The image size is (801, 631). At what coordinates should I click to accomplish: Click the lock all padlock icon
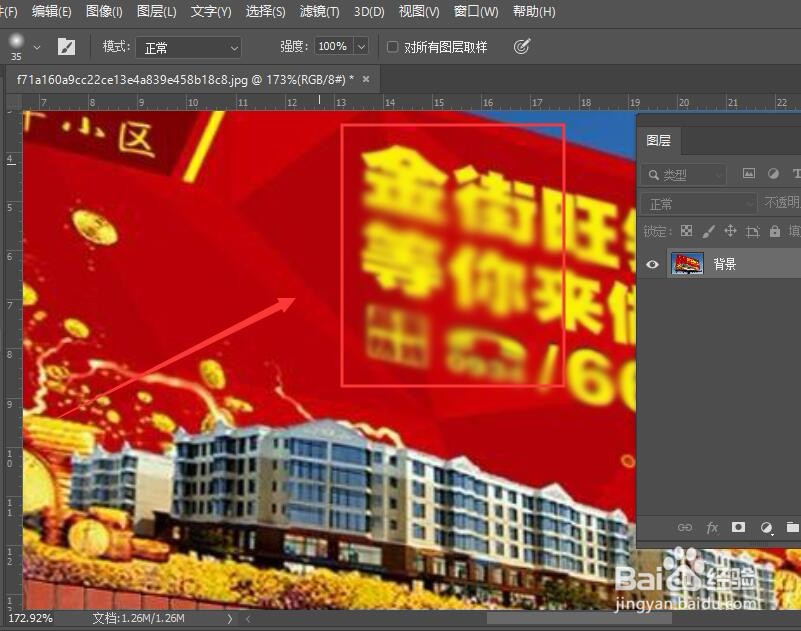tap(775, 231)
